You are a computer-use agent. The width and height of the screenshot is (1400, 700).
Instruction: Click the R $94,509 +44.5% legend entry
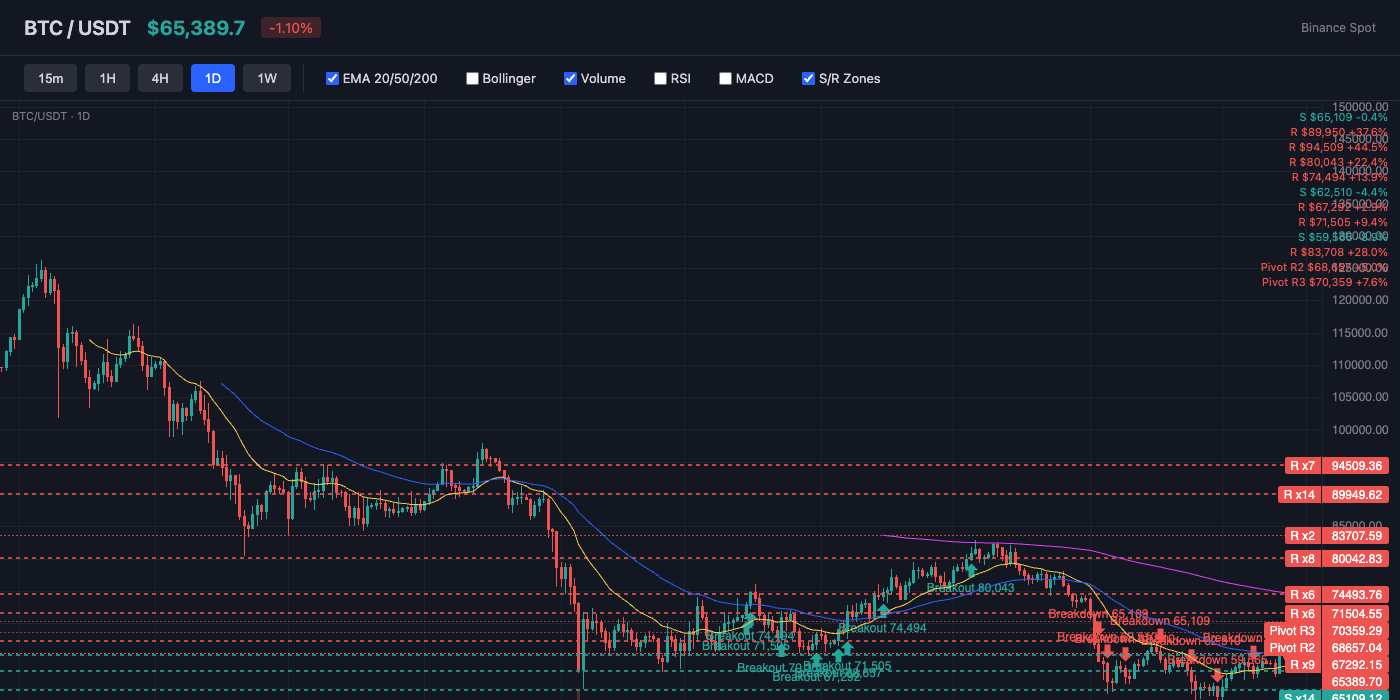pos(1338,147)
